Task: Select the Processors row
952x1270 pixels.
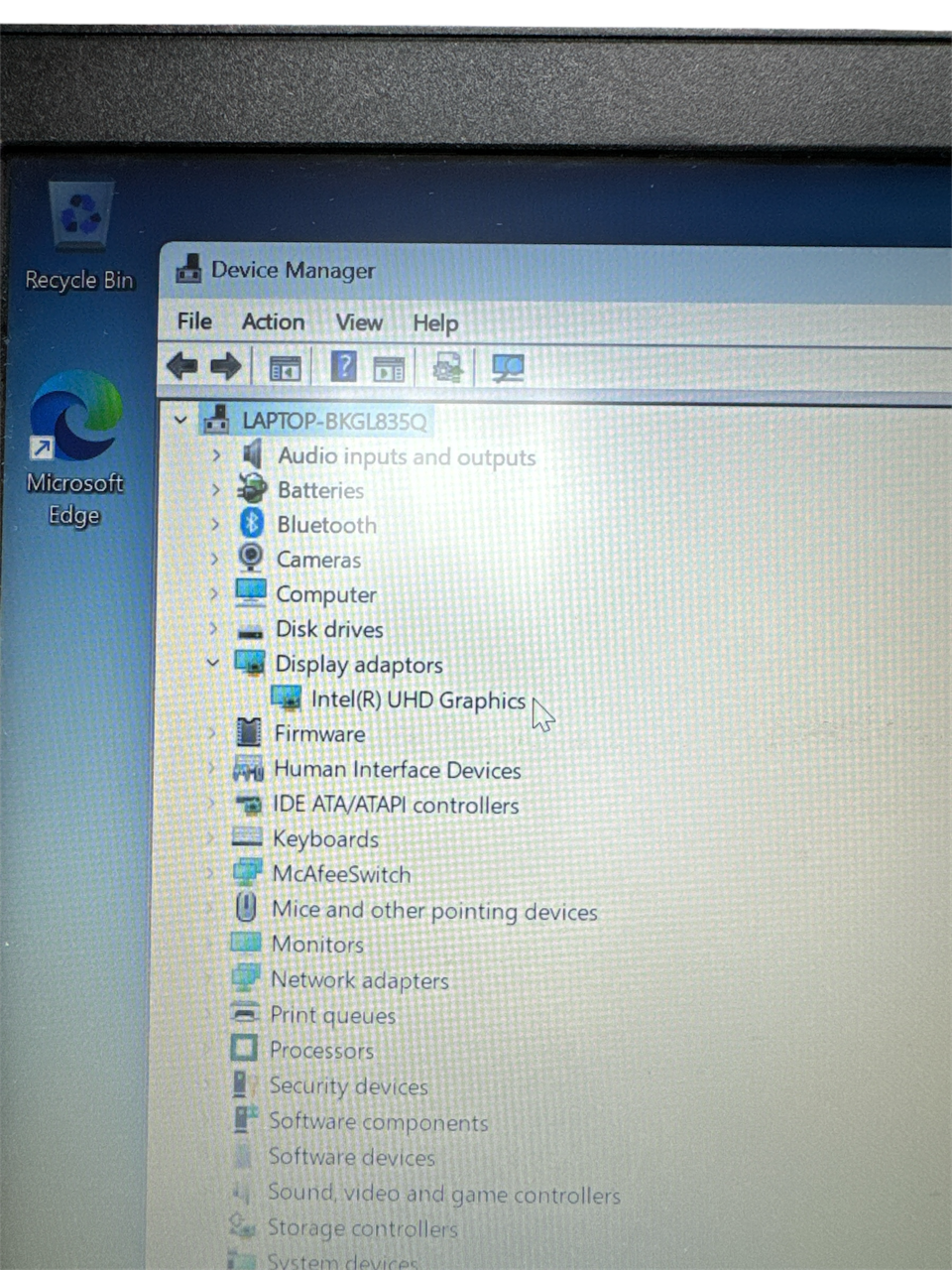Action: (321, 1050)
